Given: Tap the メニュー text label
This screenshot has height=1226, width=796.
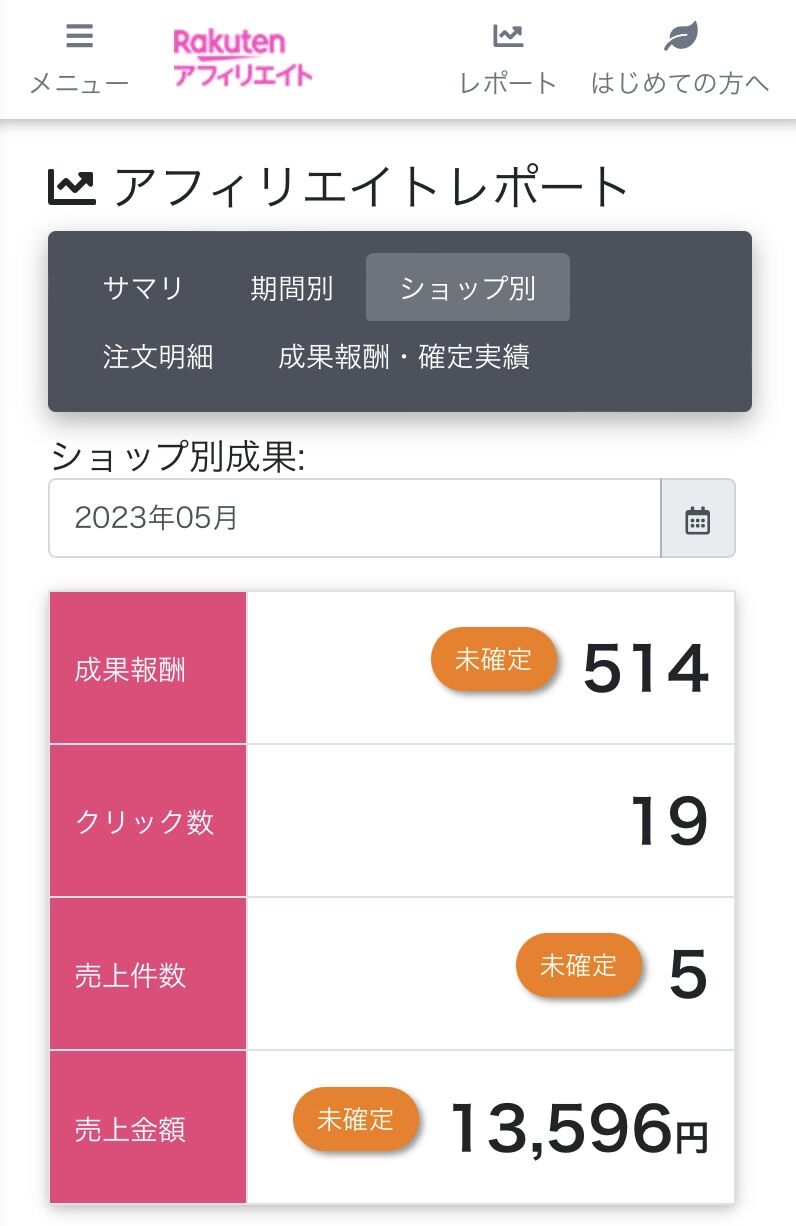Looking at the screenshot, I should 79,83.
